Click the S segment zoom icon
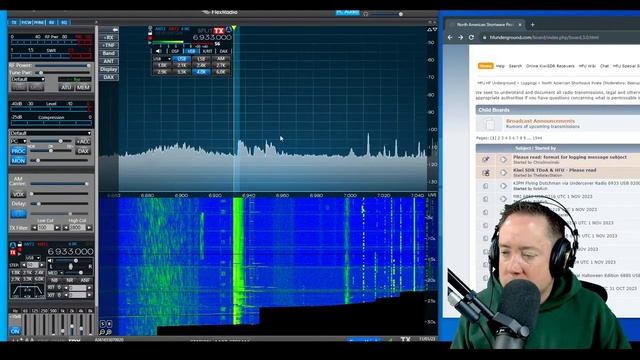640x360 pixels. [x=102, y=324]
